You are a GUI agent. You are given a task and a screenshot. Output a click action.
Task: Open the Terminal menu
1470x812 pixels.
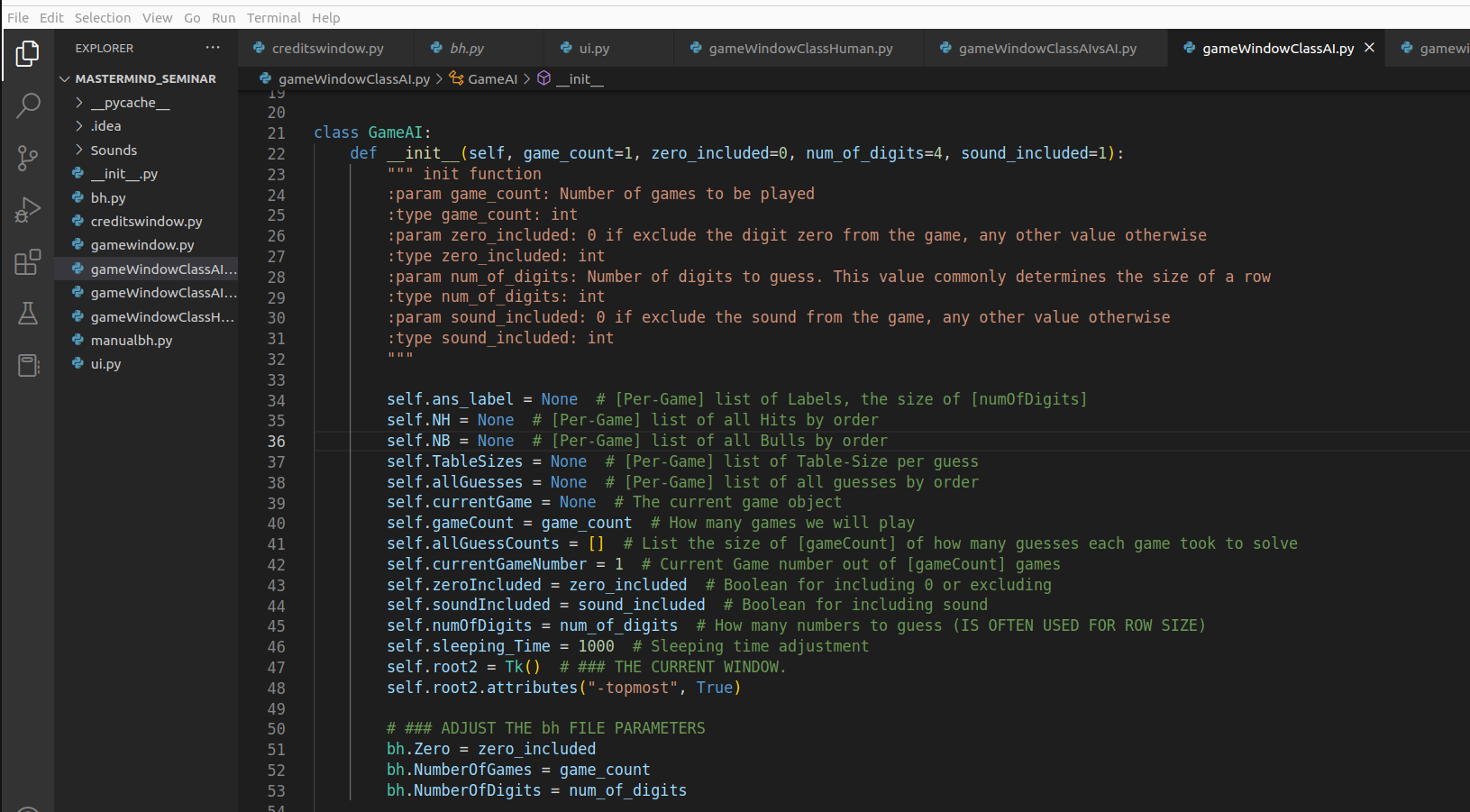[273, 17]
